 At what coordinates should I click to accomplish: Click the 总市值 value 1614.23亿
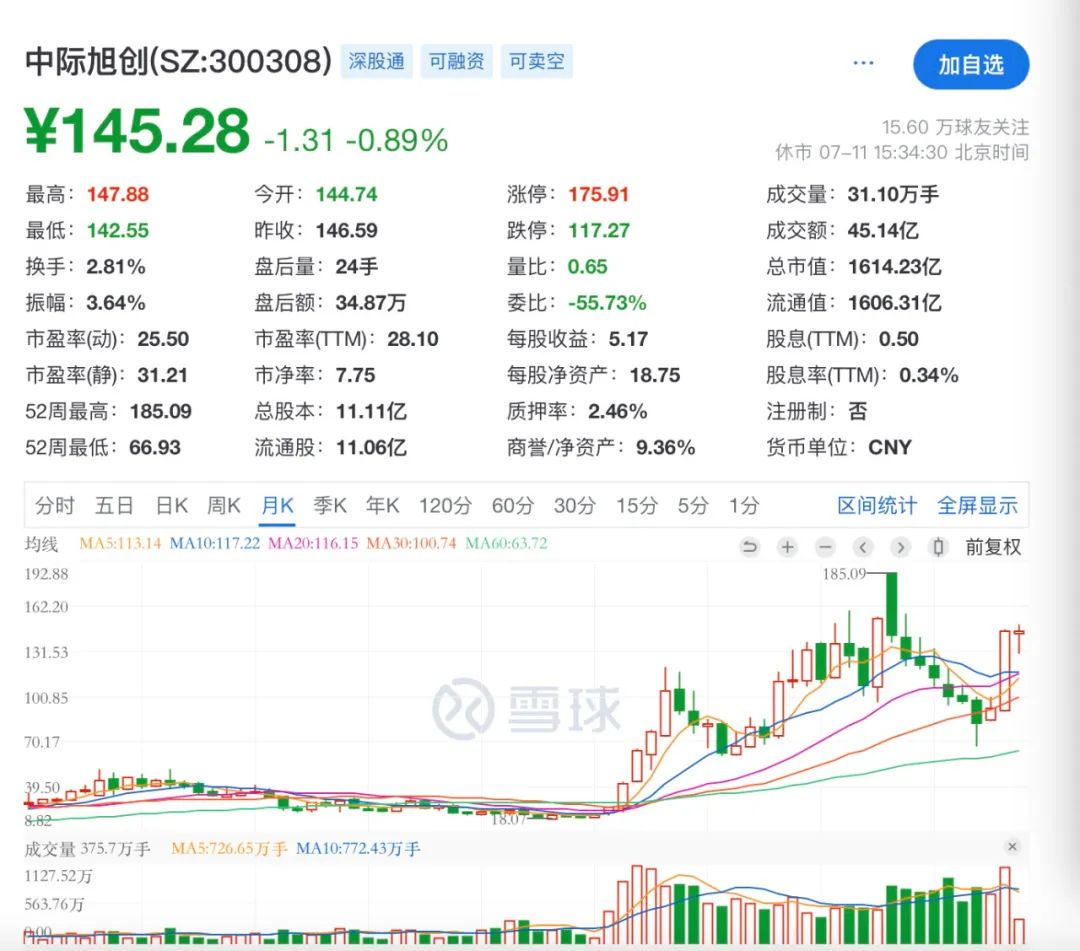(894, 267)
